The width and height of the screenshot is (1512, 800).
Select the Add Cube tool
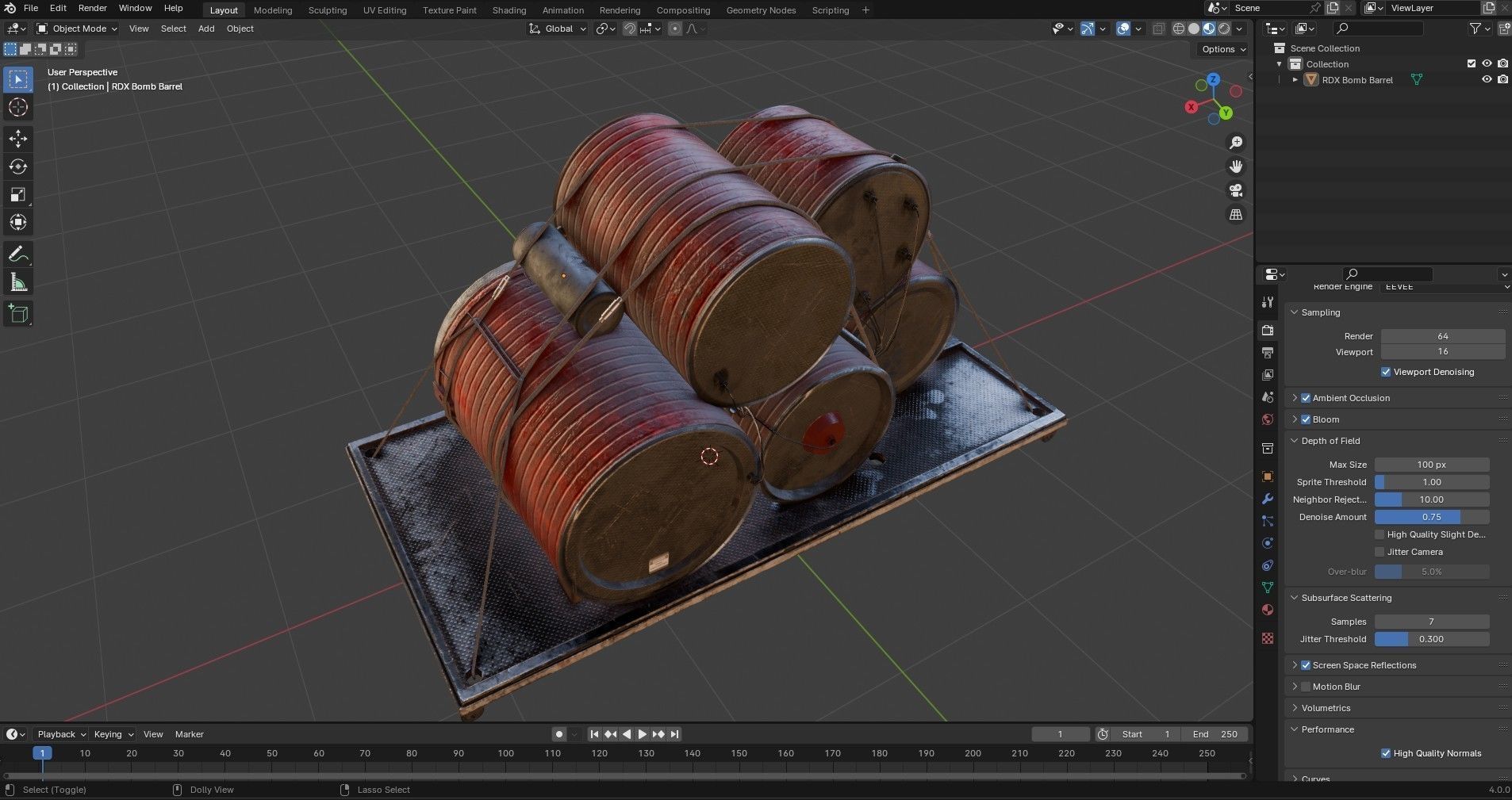[18, 314]
